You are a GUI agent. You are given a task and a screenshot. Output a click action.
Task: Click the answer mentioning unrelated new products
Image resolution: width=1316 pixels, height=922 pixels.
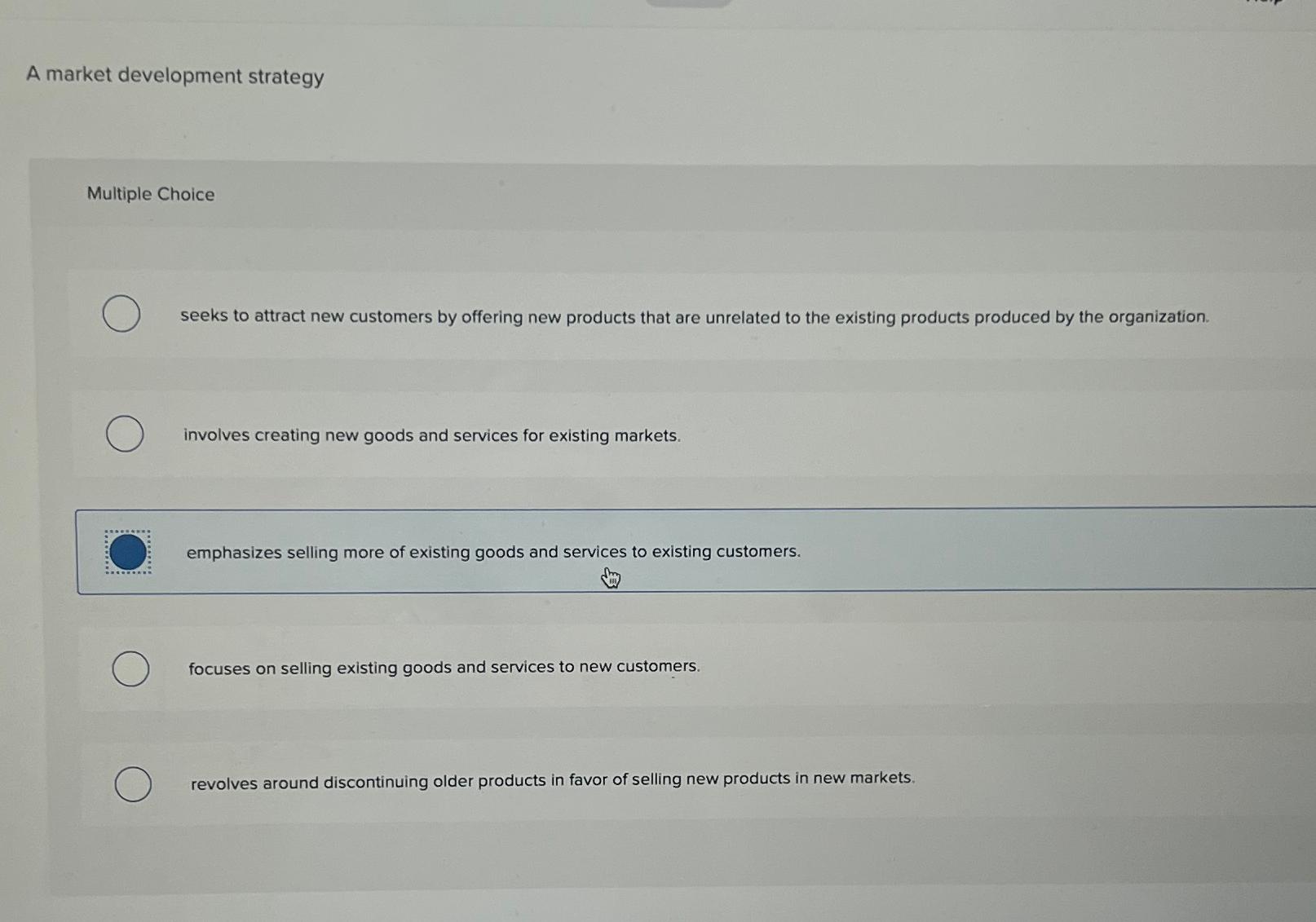694,317
